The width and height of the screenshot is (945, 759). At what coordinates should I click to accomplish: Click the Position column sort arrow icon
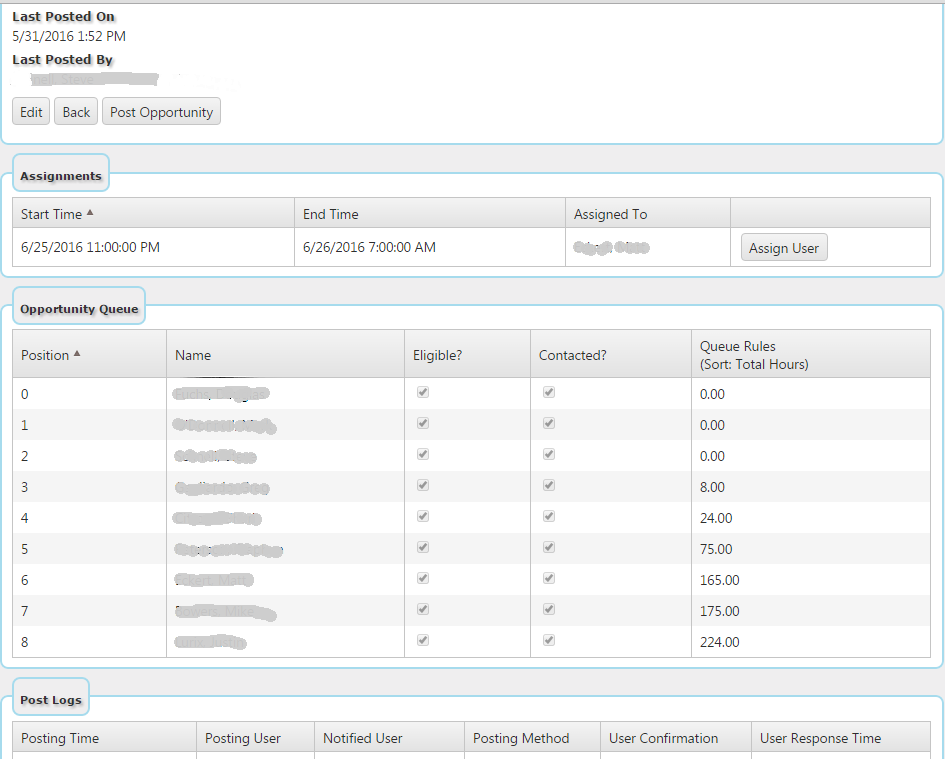tap(77, 353)
